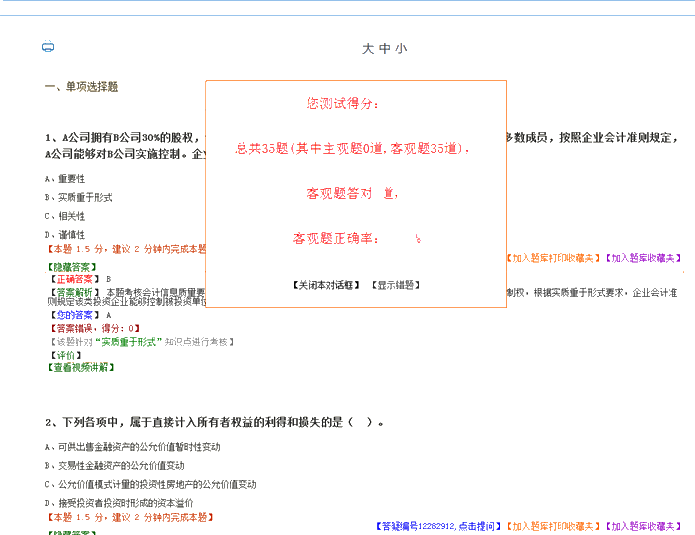Click 评价 under question 1
The height and width of the screenshot is (535, 695).
click(x=64, y=355)
